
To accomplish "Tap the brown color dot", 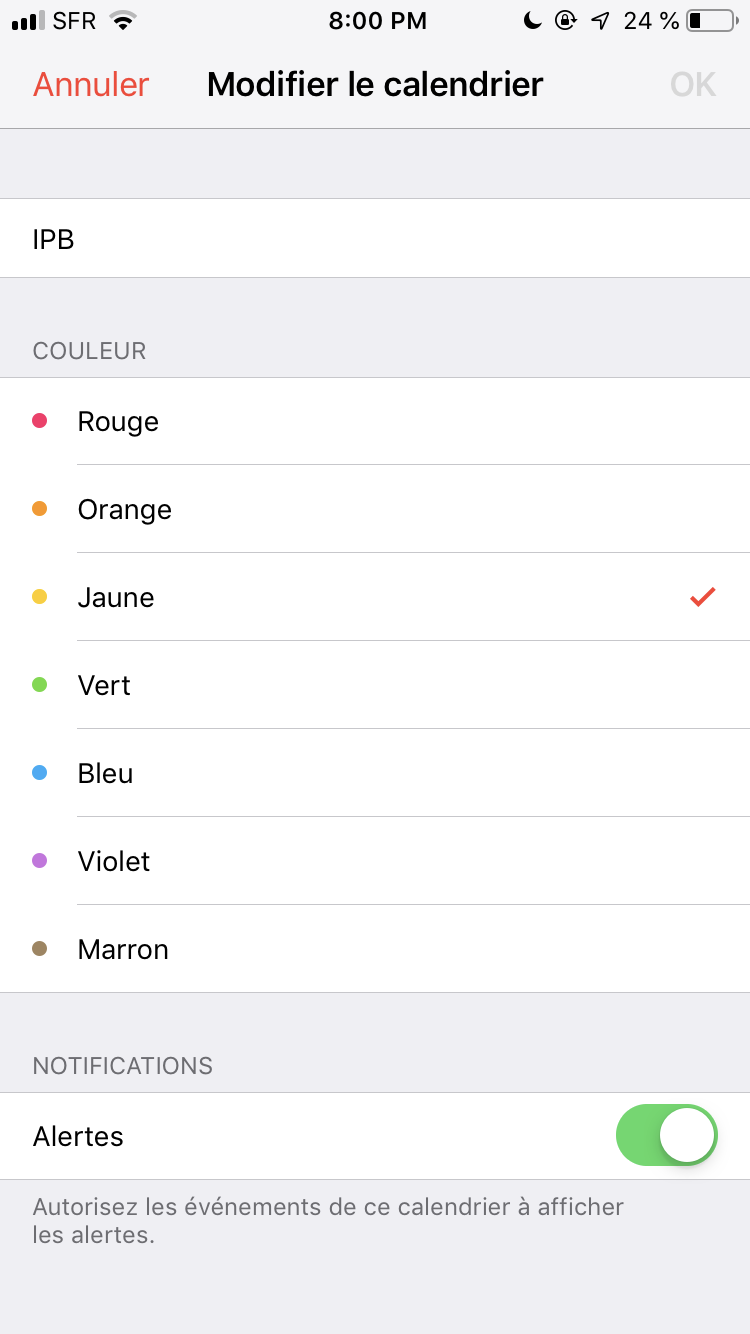I will pos(40,949).
